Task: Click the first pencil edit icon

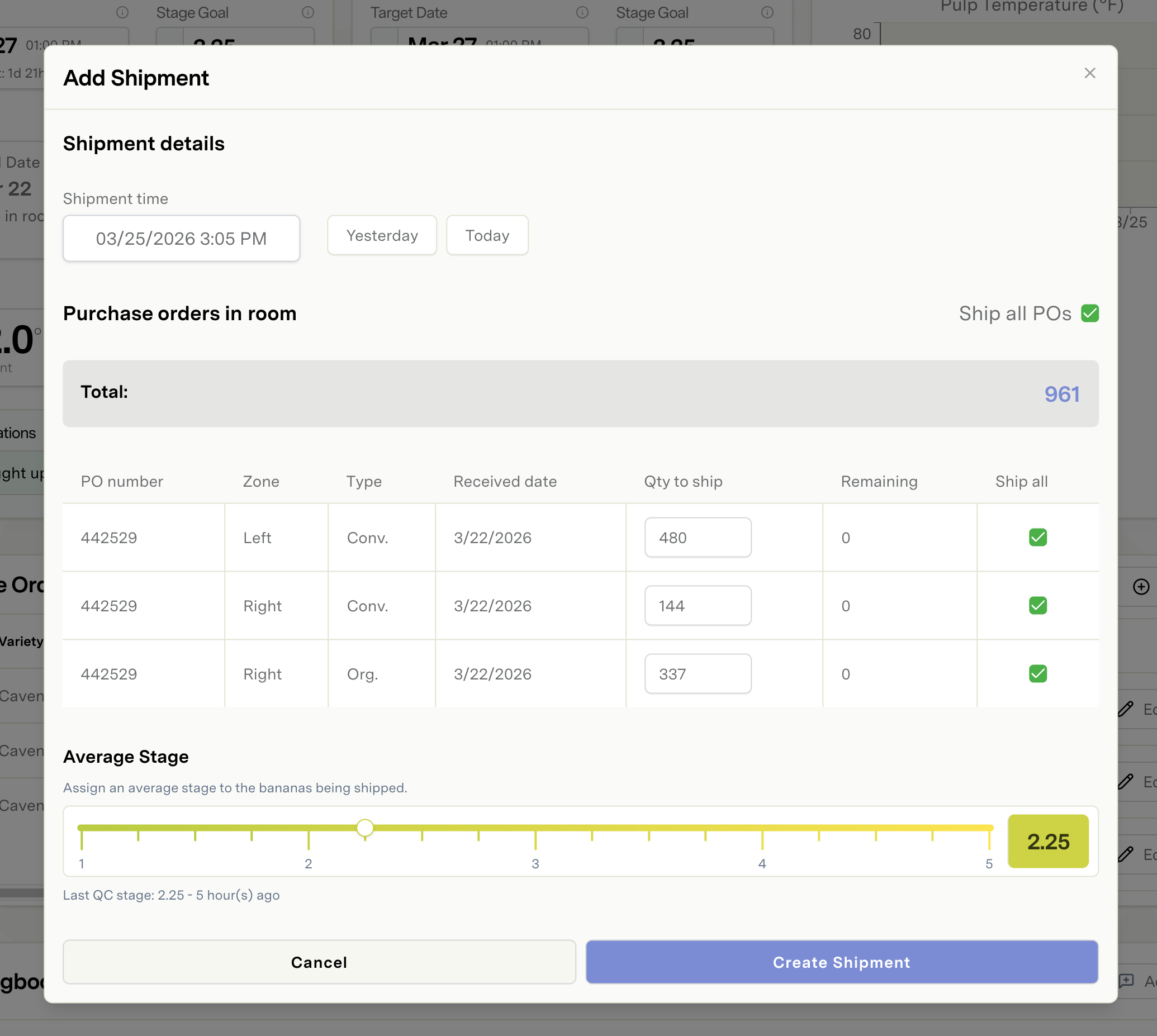Action: (1126, 709)
